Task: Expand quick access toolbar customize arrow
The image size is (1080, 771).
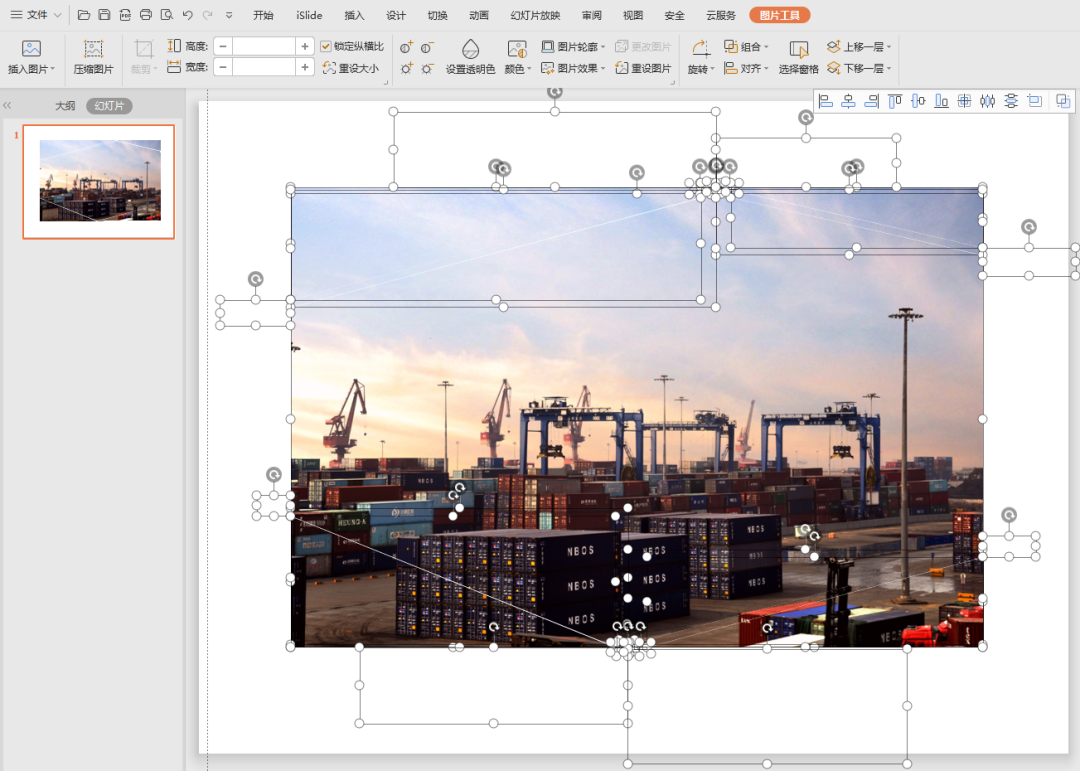Action: (229, 14)
